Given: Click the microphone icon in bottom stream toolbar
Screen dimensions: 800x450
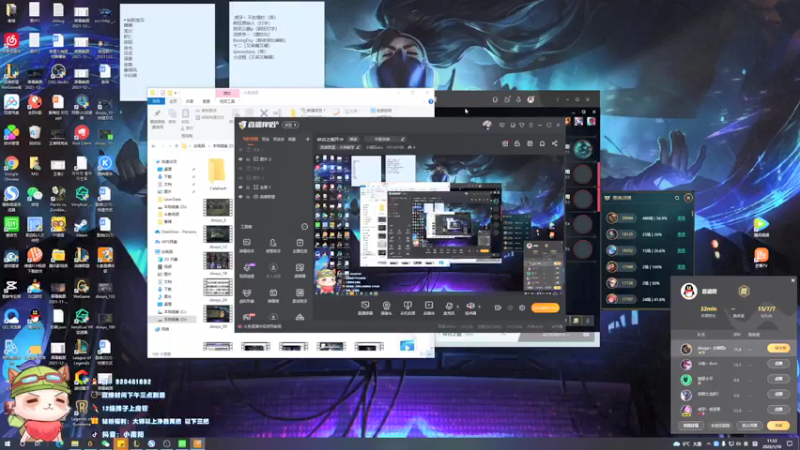Looking at the screenshot, I should 449,306.
